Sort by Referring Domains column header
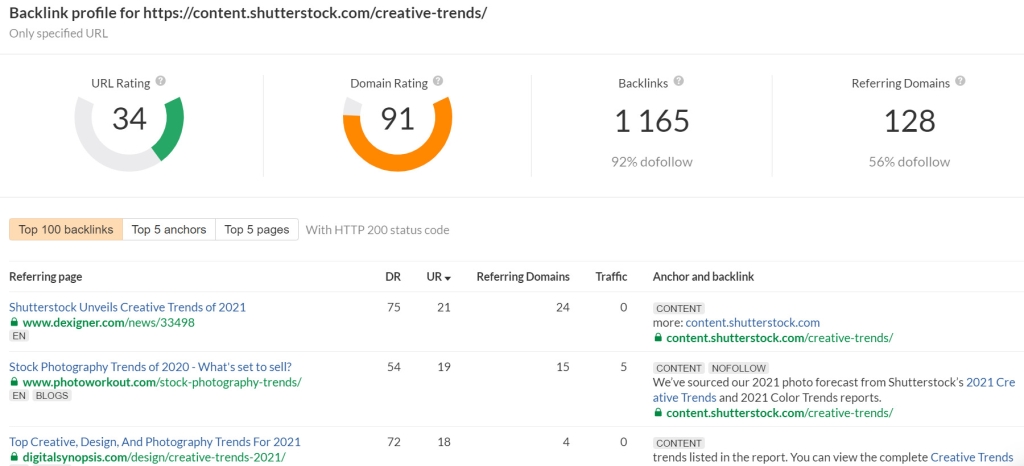 pos(522,277)
